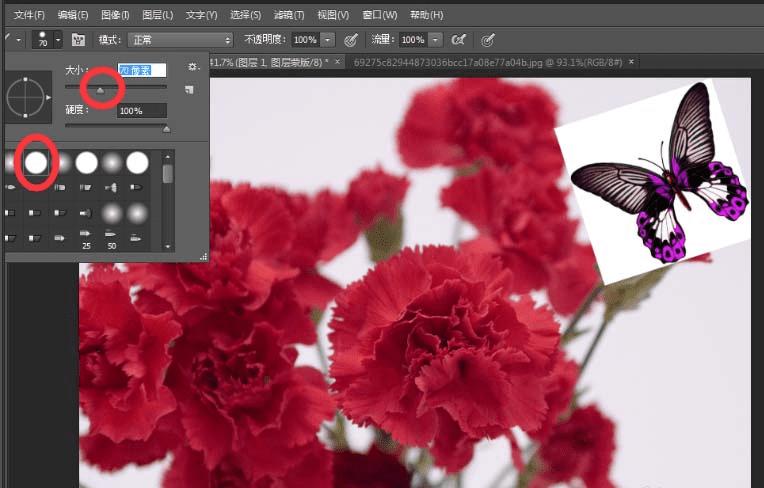
Task: Select the circled hard round brush preset
Action: [x=37, y=162]
